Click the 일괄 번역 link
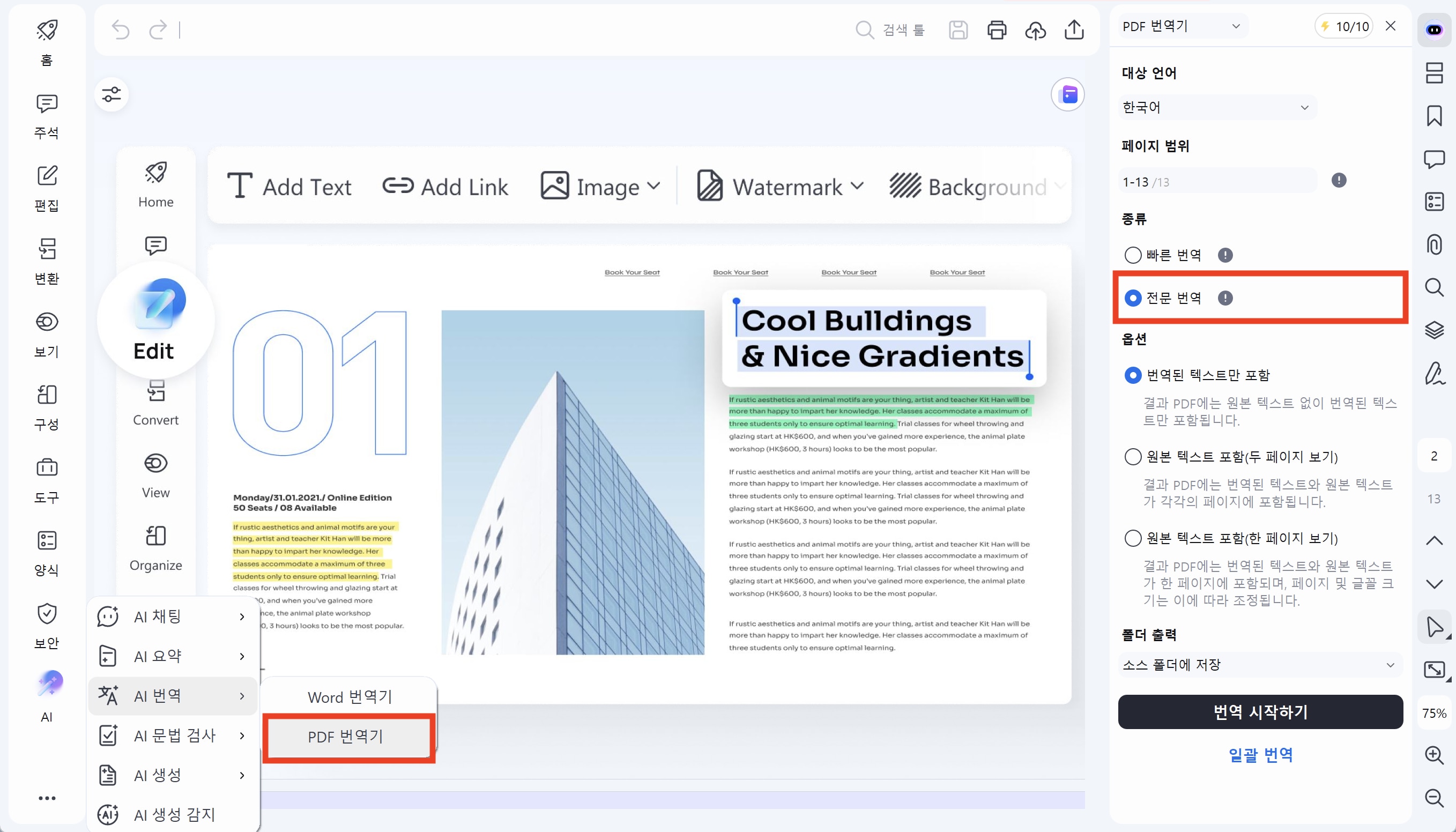The width and height of the screenshot is (1456, 832). [x=1260, y=755]
